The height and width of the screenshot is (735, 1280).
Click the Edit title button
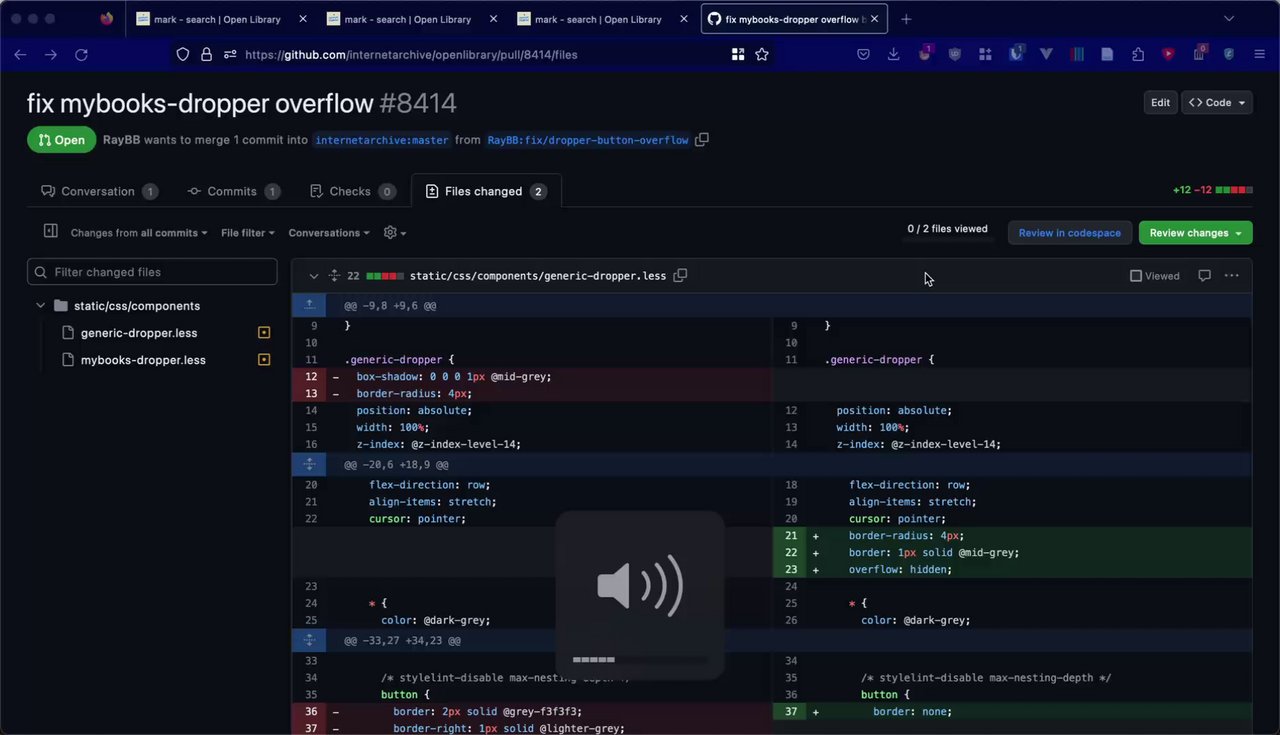(1160, 102)
